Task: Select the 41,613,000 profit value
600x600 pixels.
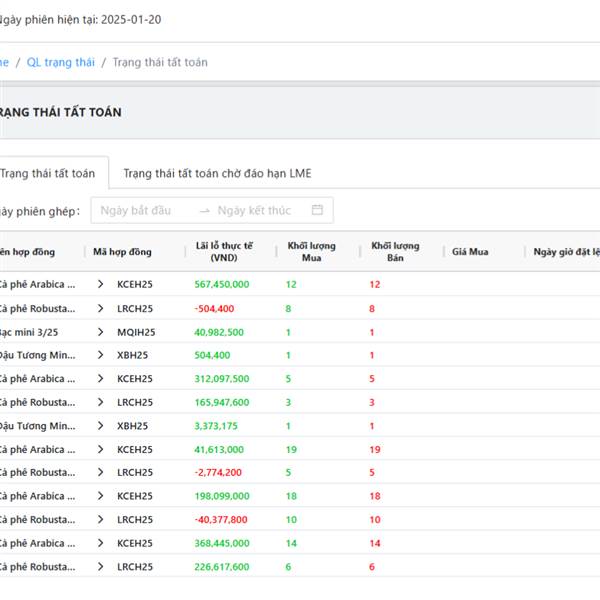Action: click(x=219, y=449)
